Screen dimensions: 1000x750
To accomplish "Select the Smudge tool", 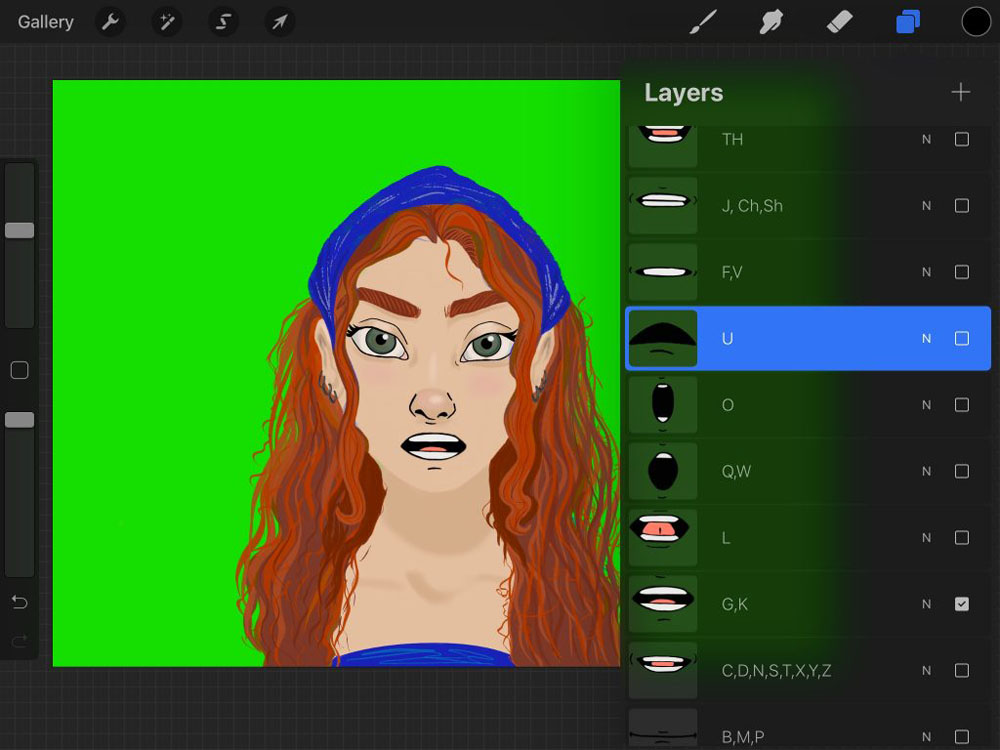I will [x=771, y=22].
